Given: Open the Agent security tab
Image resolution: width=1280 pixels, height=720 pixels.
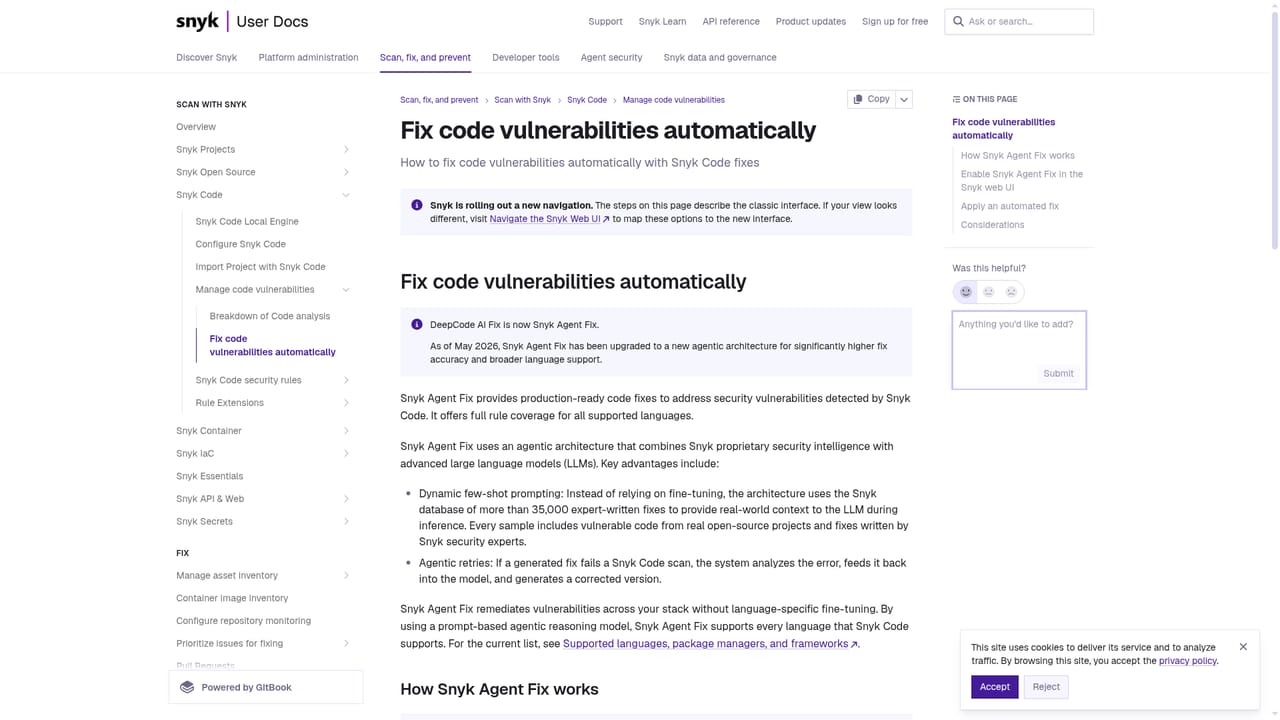Looking at the screenshot, I should (611, 58).
